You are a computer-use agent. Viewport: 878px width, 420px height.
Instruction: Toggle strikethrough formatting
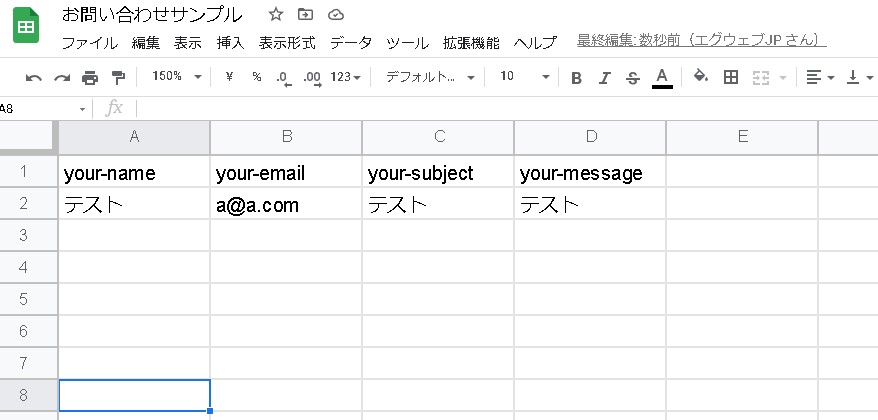pos(632,77)
